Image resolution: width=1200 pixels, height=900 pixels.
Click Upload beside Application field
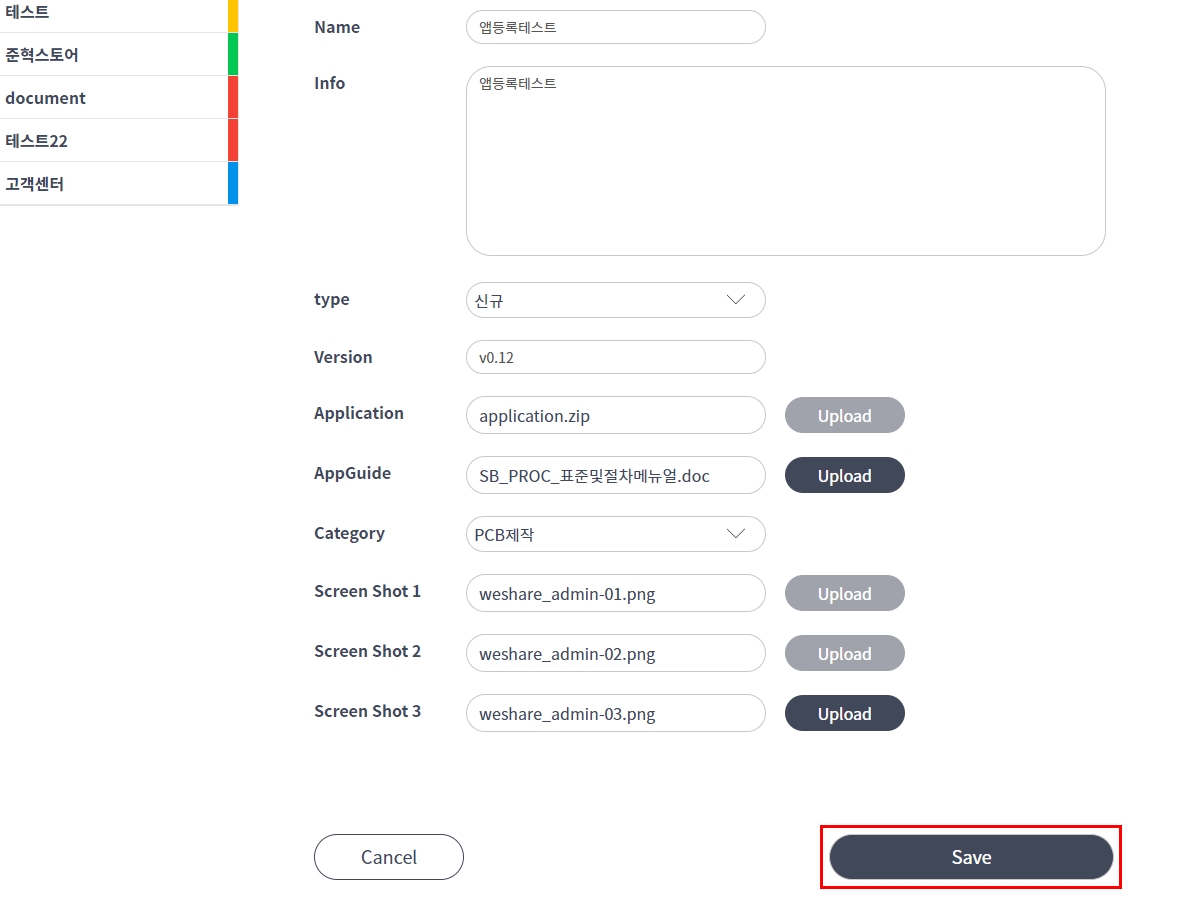(x=844, y=415)
